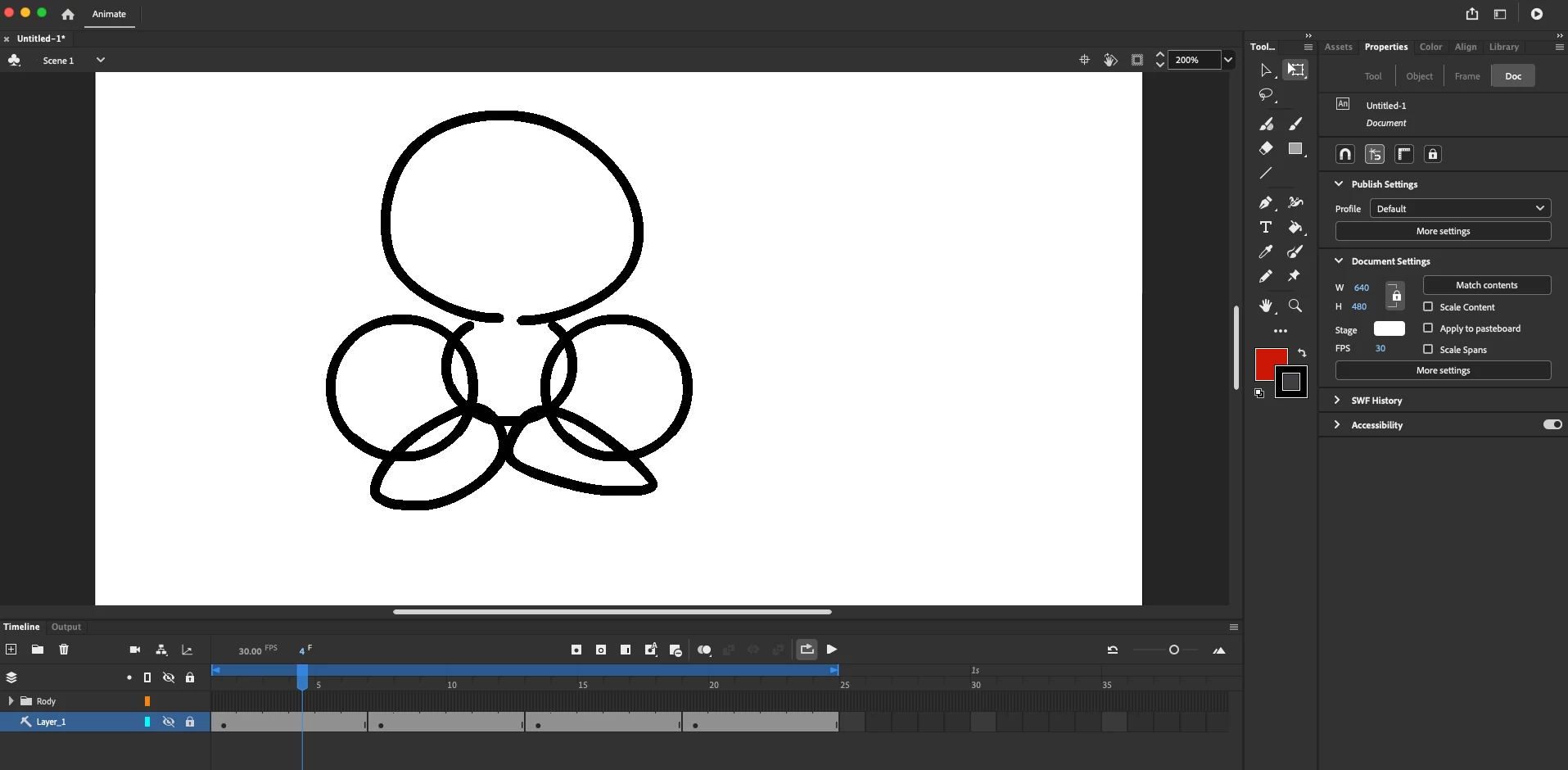Switch to the Assets tab
Image resolution: width=1568 pixels, height=770 pixels.
[1339, 47]
